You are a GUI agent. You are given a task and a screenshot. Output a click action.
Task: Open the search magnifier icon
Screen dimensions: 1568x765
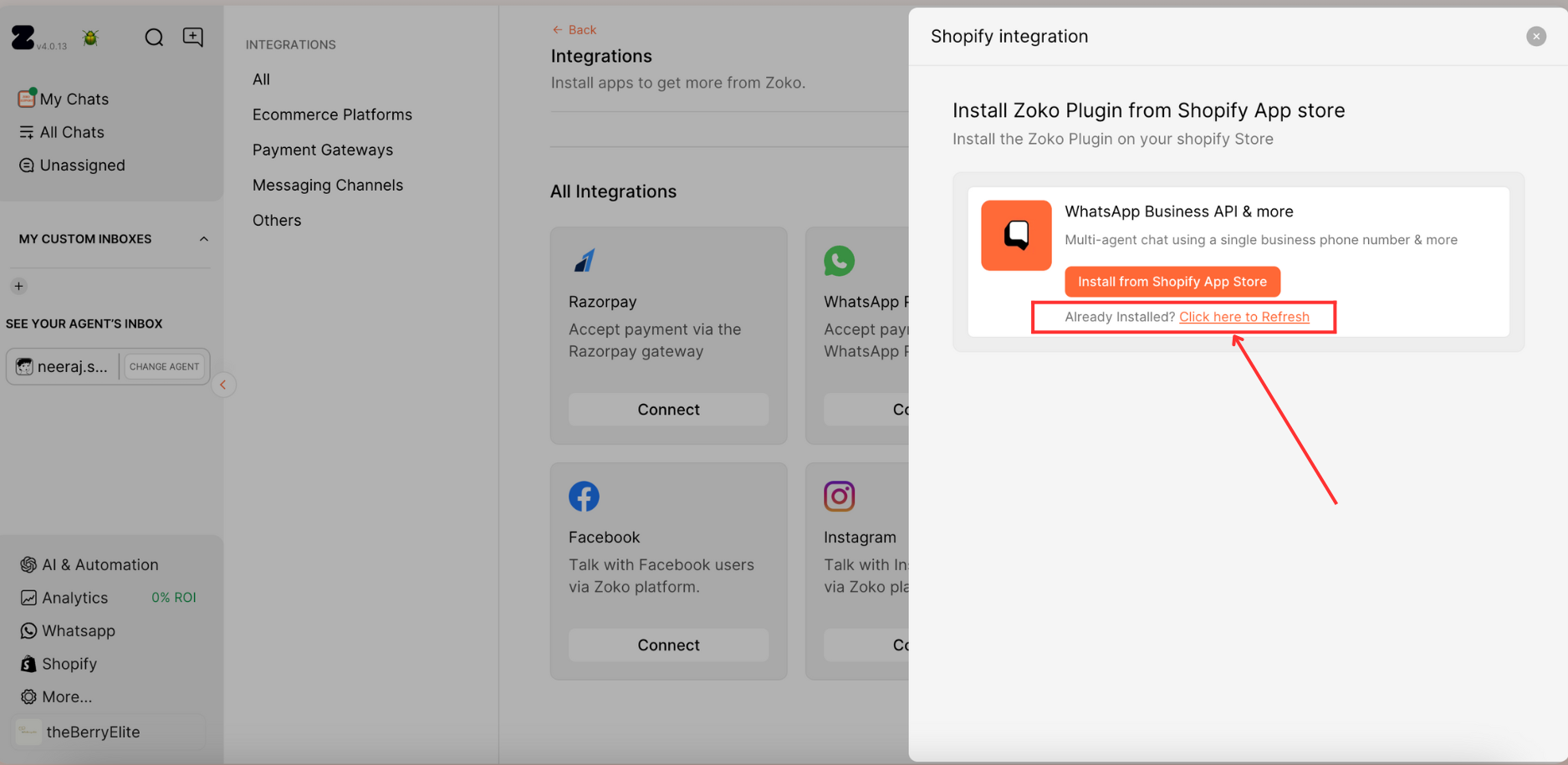pos(154,38)
